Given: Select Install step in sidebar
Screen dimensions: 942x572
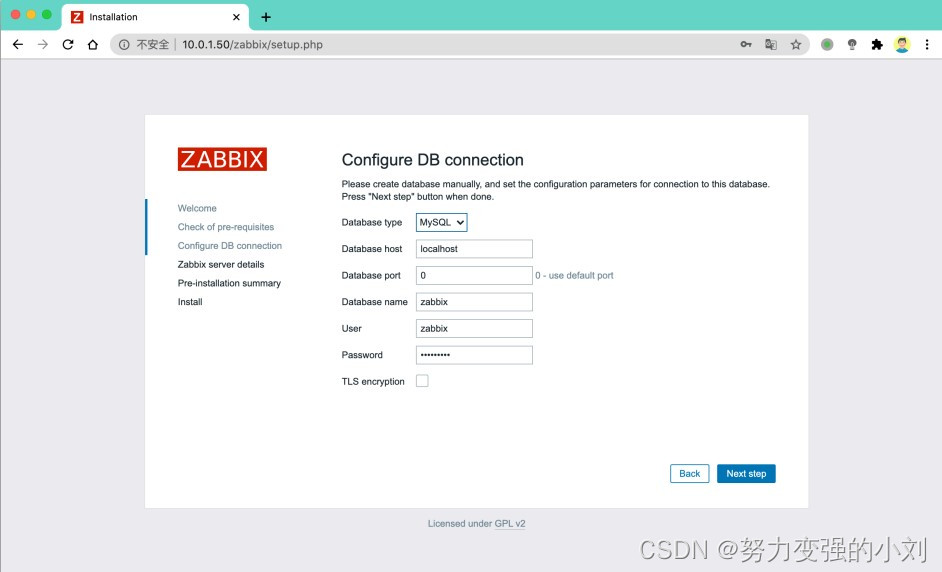Looking at the screenshot, I should point(190,302).
